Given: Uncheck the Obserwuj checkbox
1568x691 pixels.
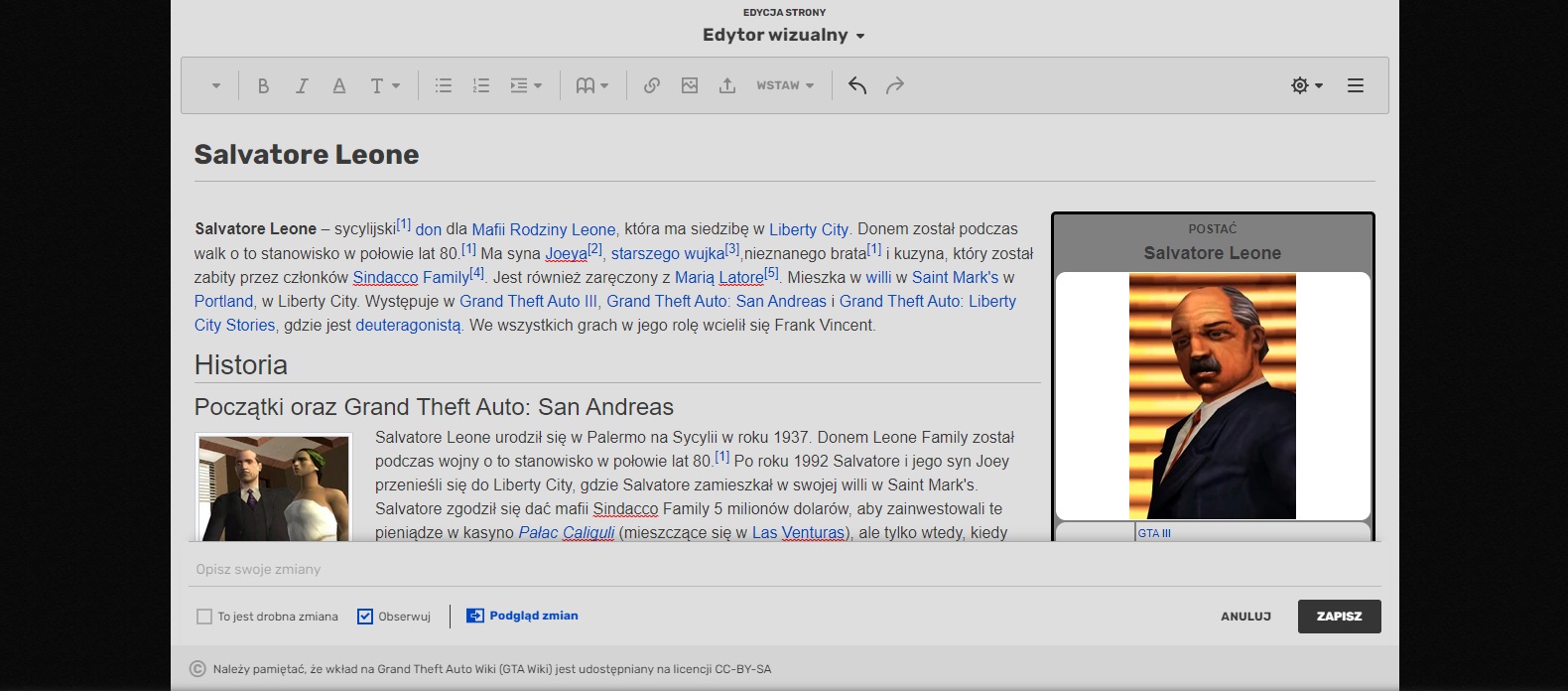Looking at the screenshot, I should click(365, 617).
